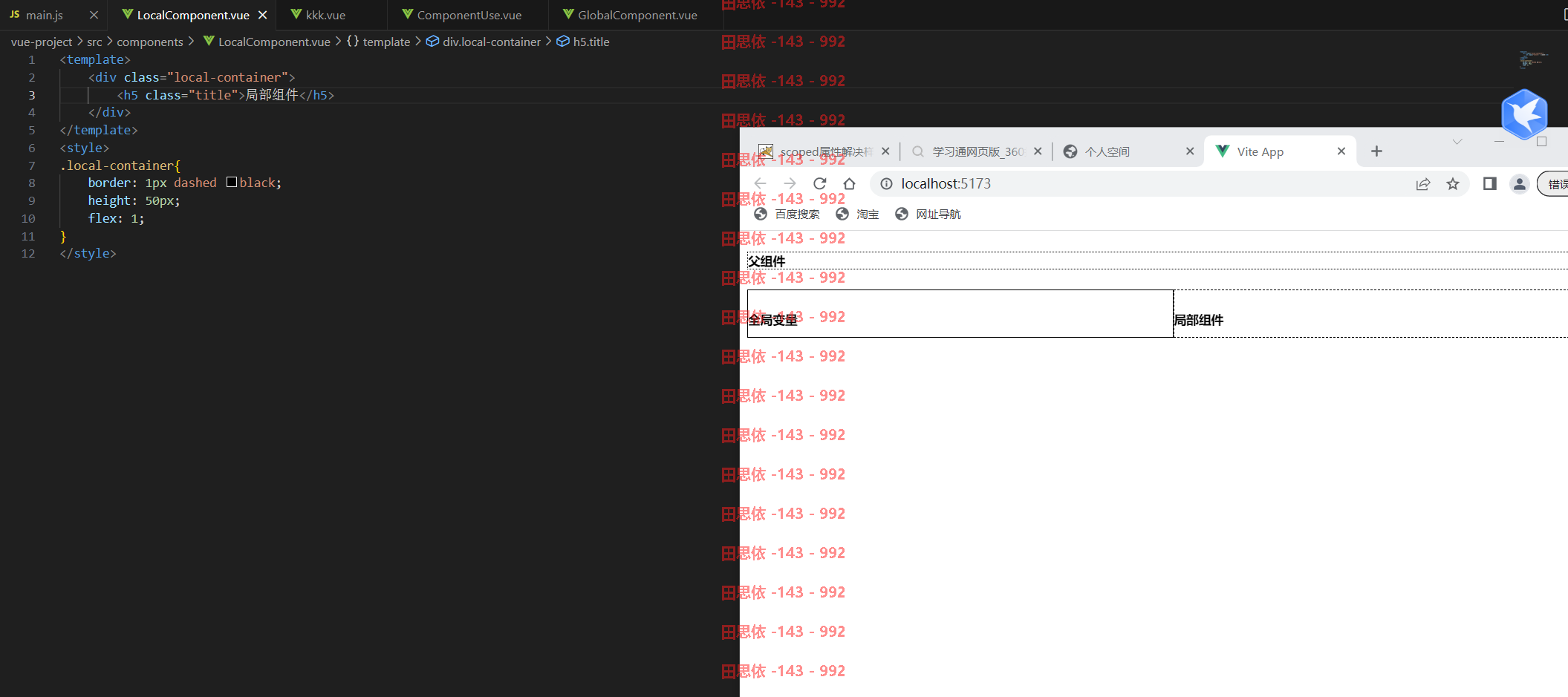Click components in the breadcrumb path

(x=149, y=42)
